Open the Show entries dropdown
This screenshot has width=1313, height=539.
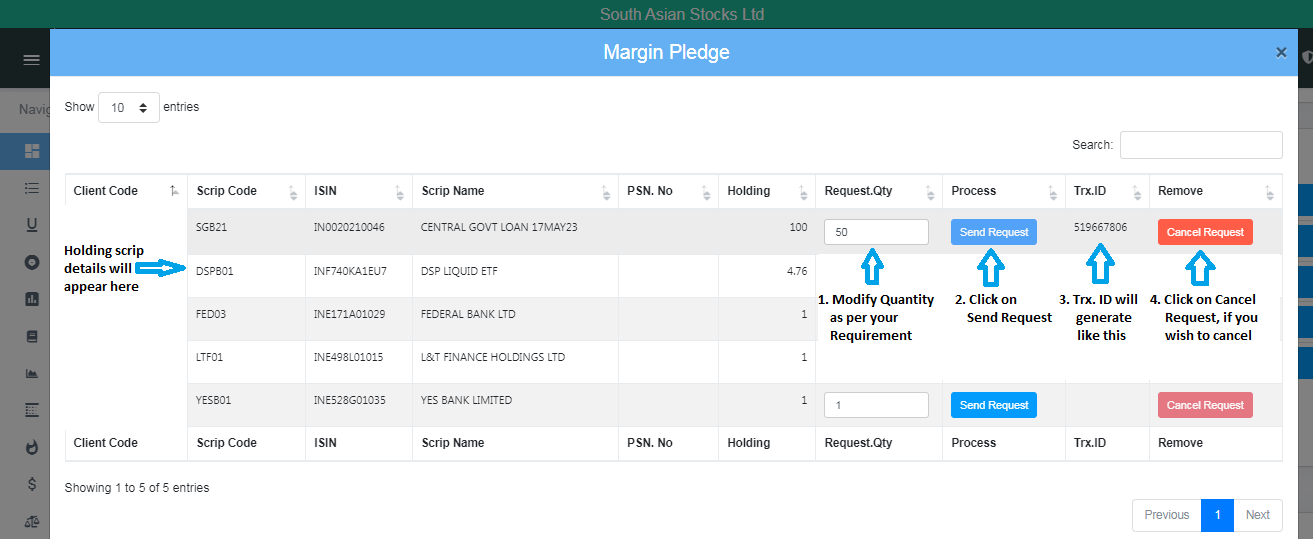pyautogui.click(x=129, y=108)
